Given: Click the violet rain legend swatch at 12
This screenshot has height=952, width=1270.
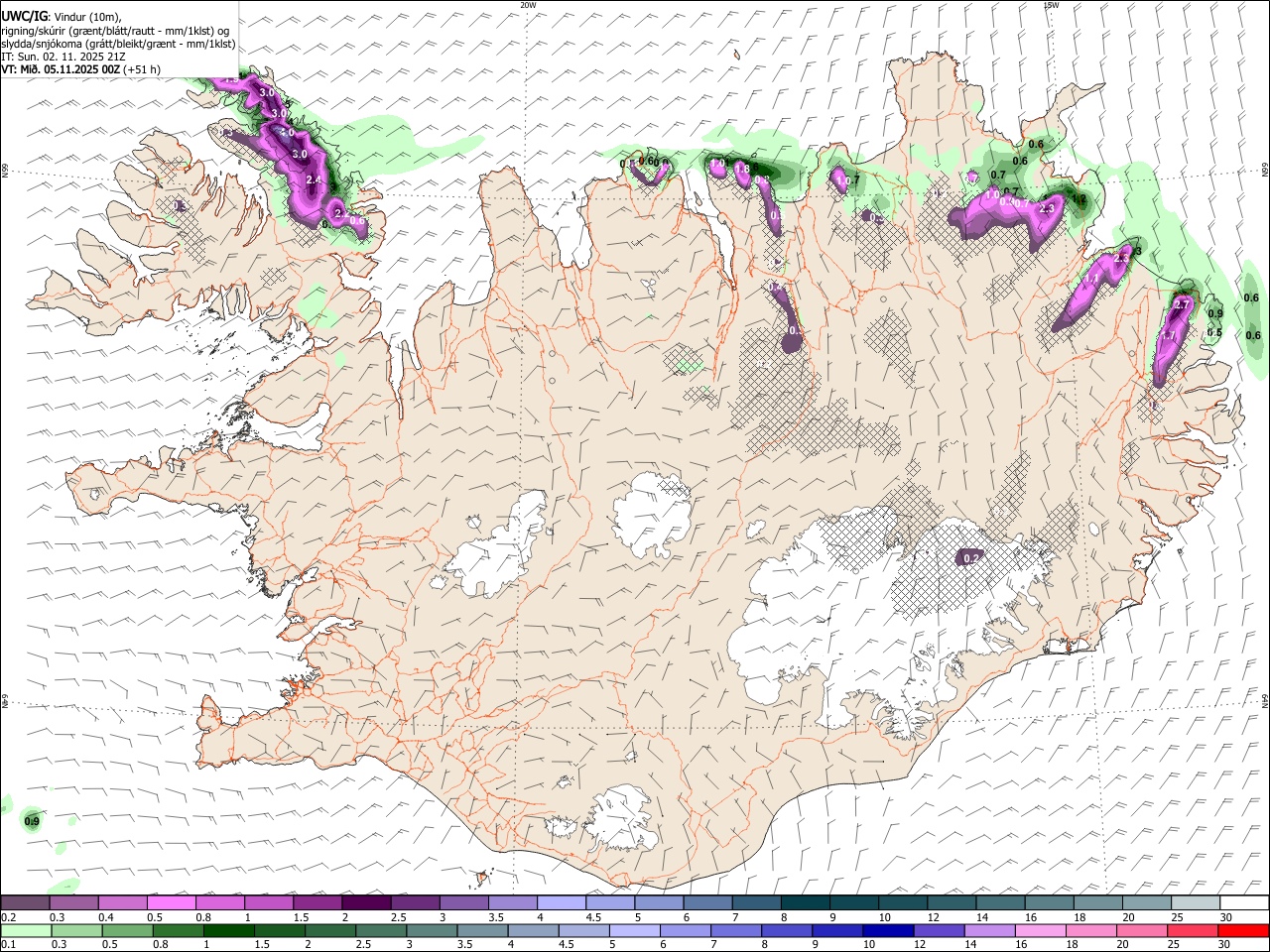Looking at the screenshot, I should [x=940, y=930].
